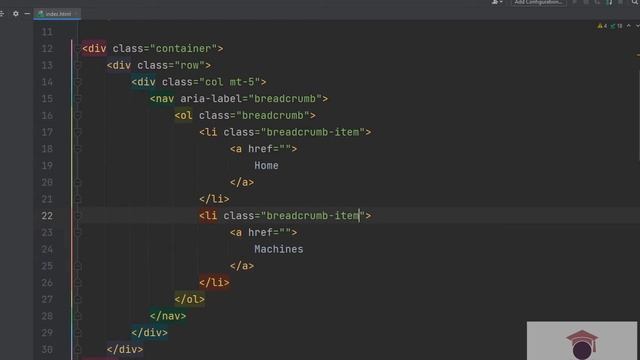The image size is (640, 360).
Task: Open the user account dropdown in toolbar
Action: (497, 2)
